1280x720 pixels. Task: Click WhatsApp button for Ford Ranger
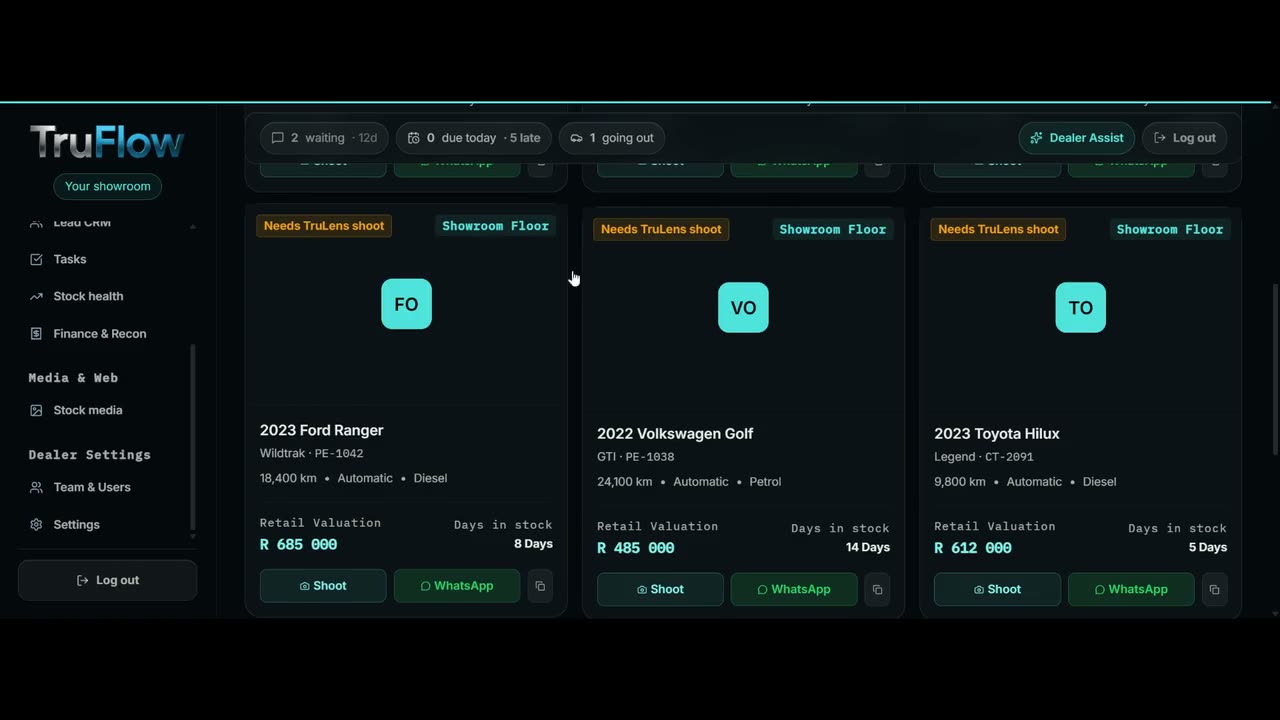(457, 586)
